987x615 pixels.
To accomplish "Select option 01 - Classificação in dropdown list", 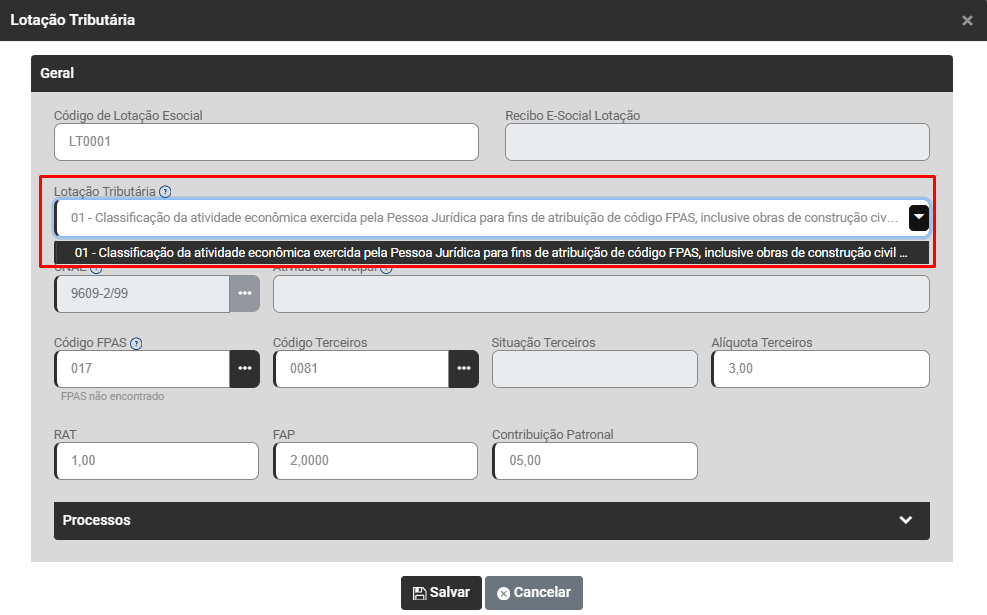I will coord(491,252).
